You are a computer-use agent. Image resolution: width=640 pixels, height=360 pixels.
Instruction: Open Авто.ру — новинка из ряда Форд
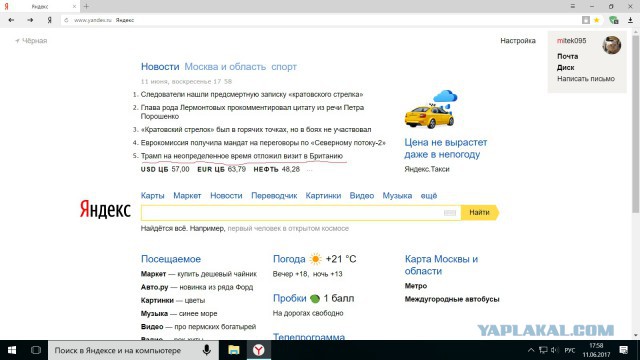click(197, 287)
